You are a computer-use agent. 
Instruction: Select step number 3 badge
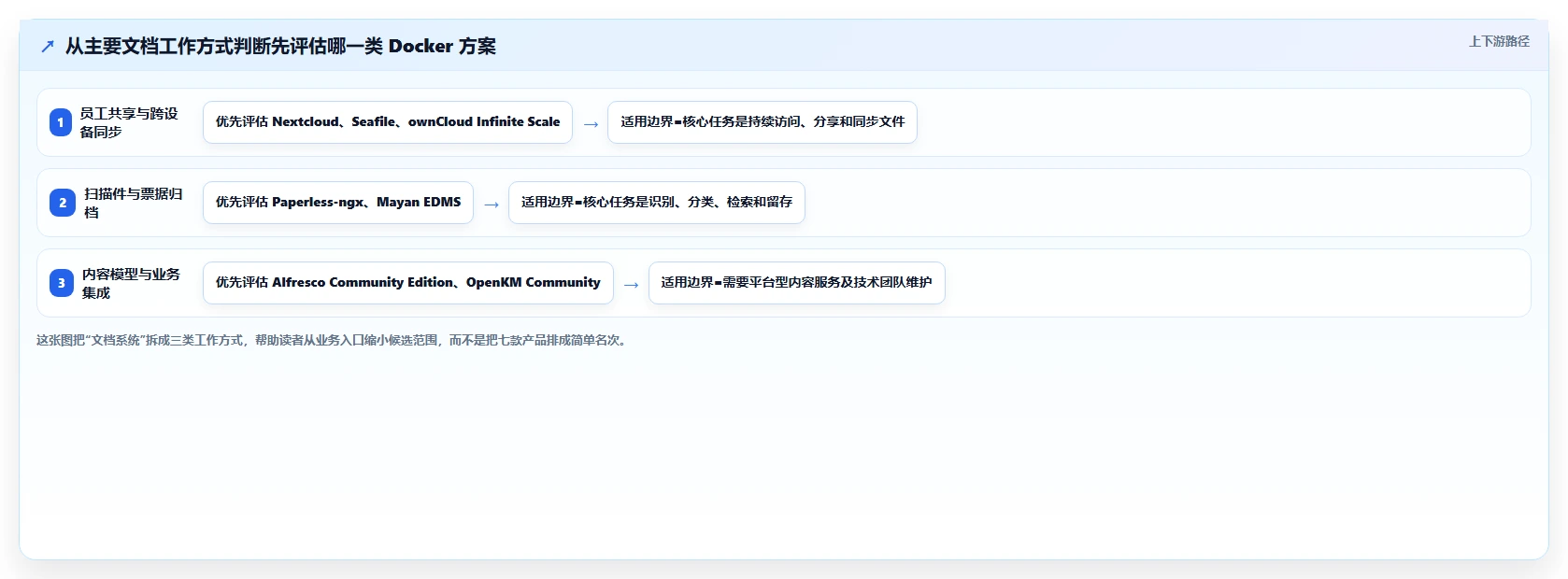[x=62, y=283]
